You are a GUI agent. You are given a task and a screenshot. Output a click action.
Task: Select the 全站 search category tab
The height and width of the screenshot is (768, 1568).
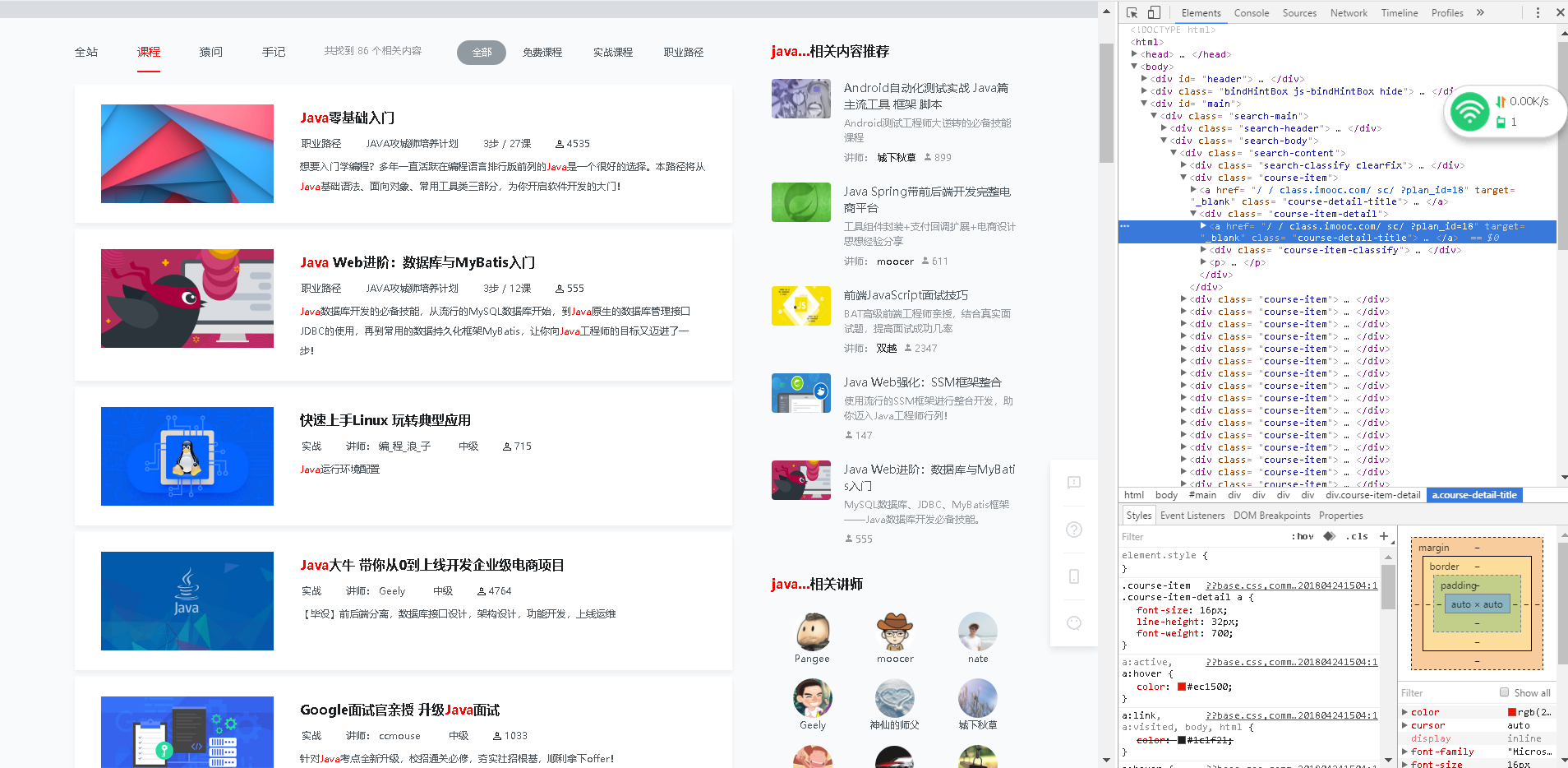86,52
